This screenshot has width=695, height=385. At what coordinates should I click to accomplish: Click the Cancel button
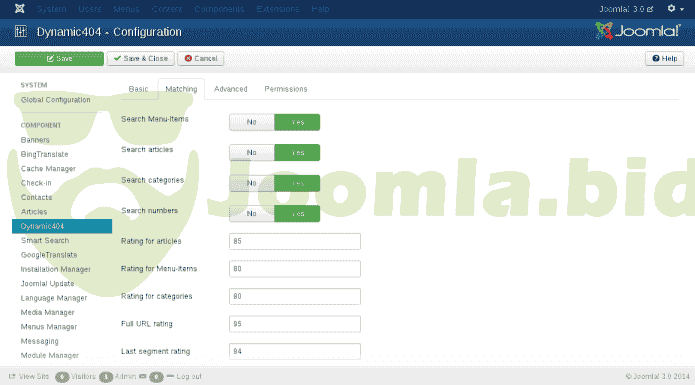tap(201, 58)
